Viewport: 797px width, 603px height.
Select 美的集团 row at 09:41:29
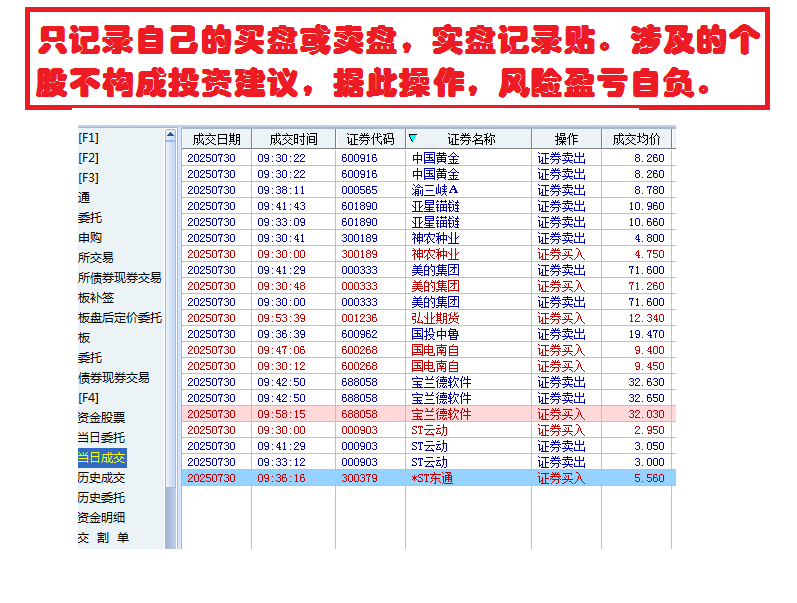[x=428, y=270]
